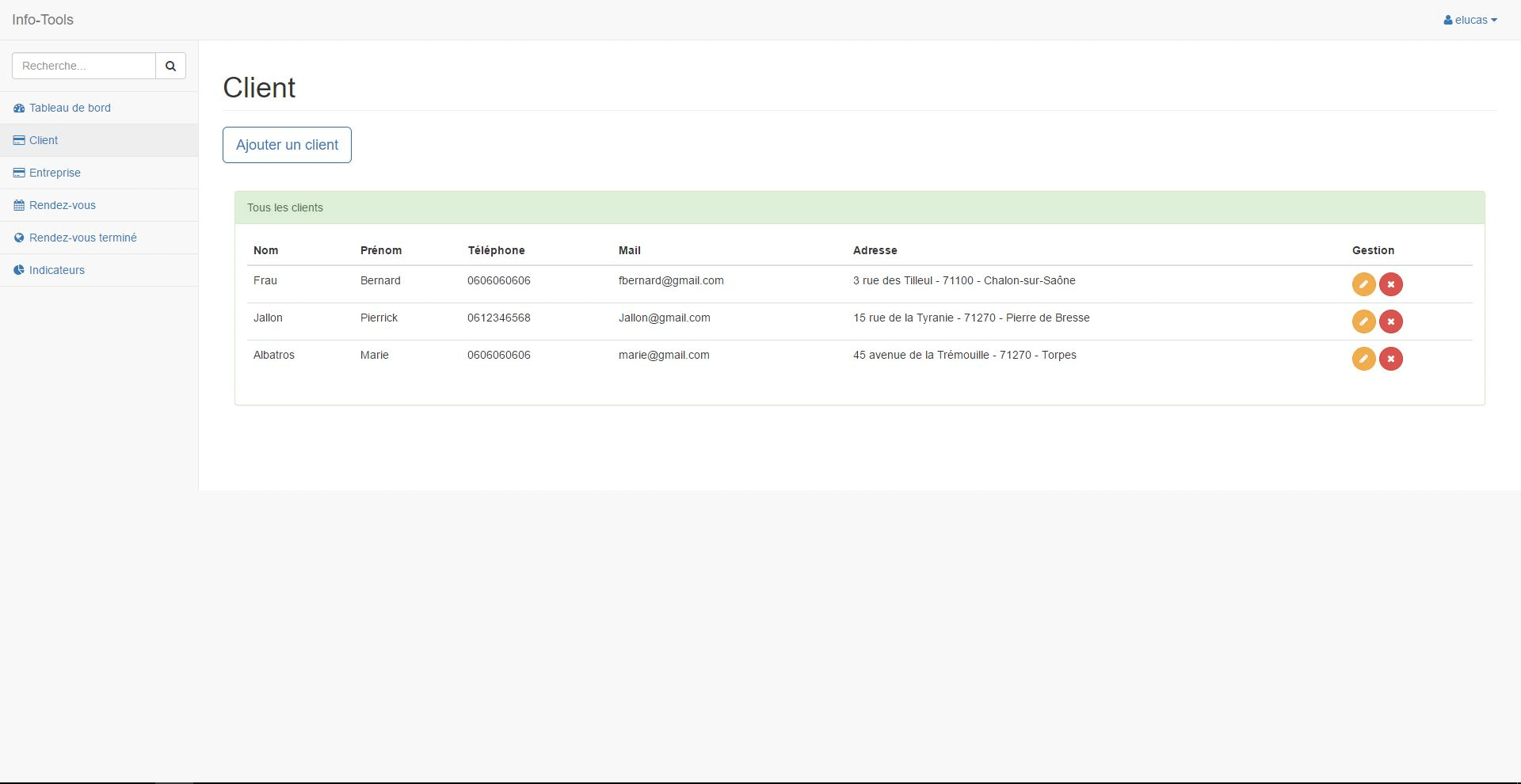
Task: Click the Adresse column header
Action: [875, 250]
